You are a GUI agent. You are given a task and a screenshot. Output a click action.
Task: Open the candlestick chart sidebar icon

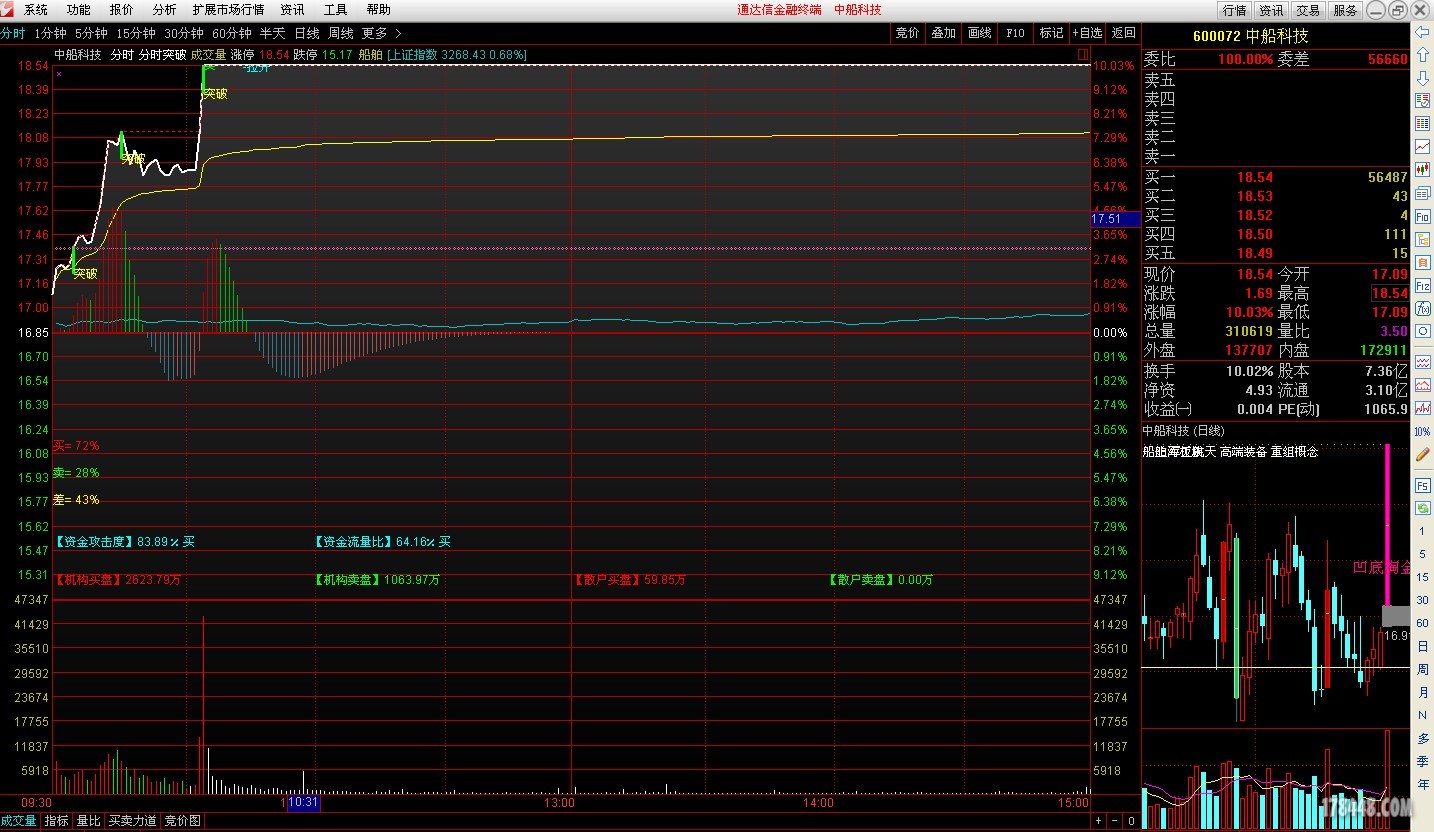tap(1422, 169)
